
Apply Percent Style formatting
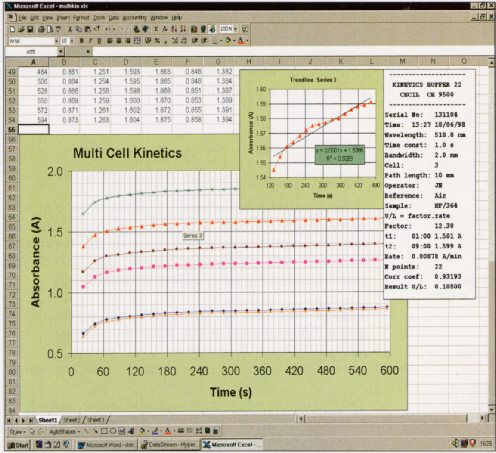coord(157,41)
